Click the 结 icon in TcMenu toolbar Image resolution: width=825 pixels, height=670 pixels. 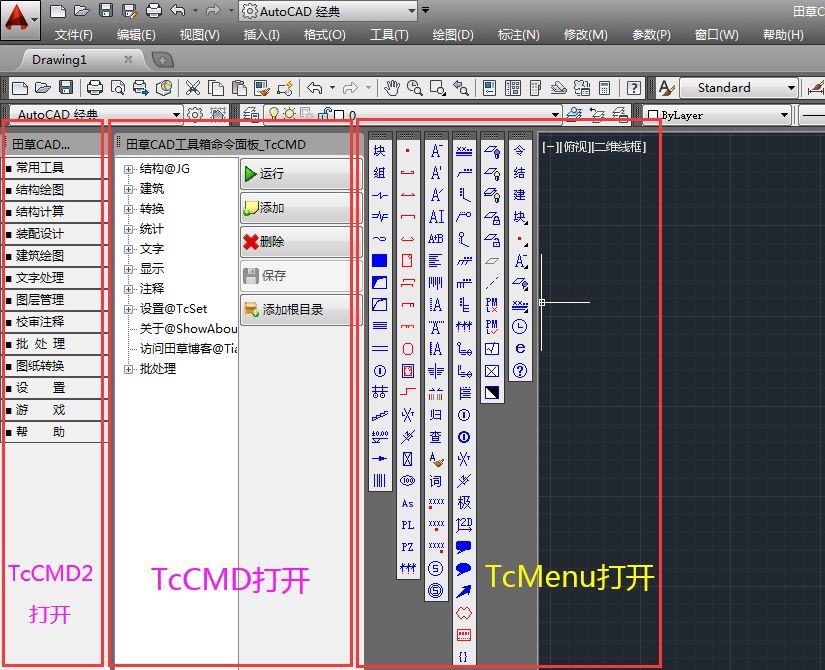click(x=519, y=173)
